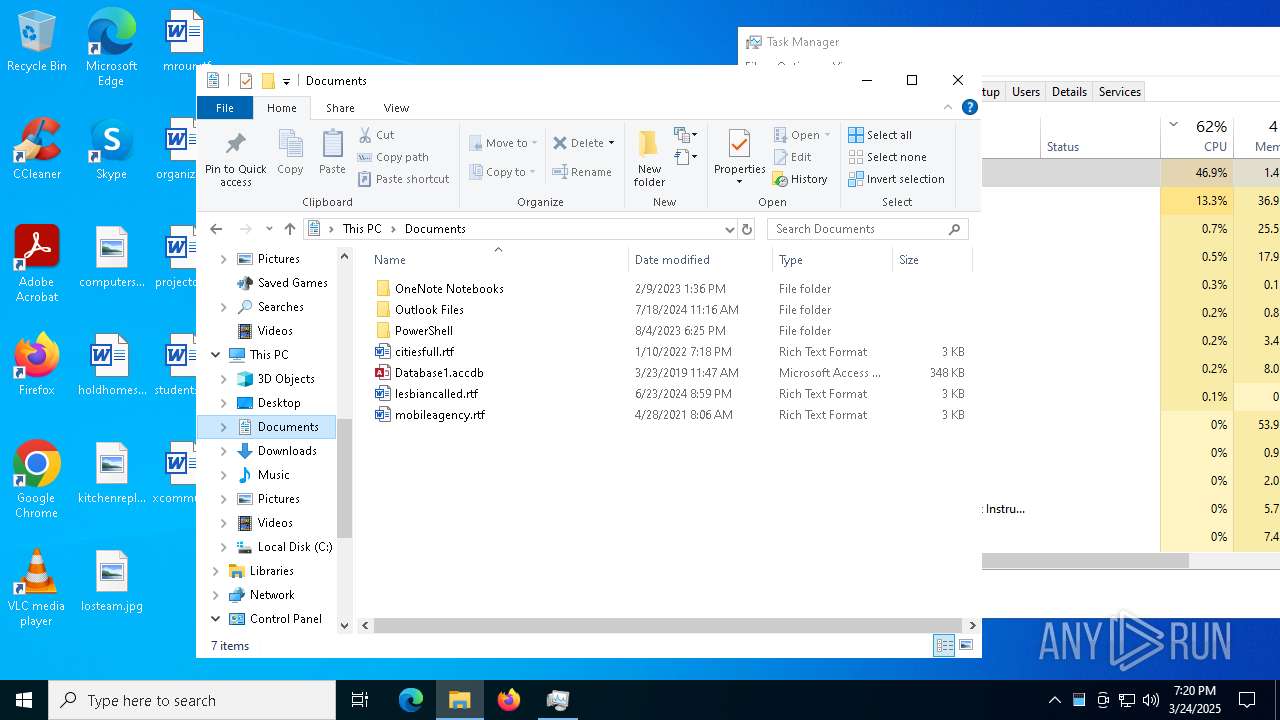Image resolution: width=1280 pixels, height=720 pixels.
Task: Go up one folder level arrow
Action: coord(290,229)
